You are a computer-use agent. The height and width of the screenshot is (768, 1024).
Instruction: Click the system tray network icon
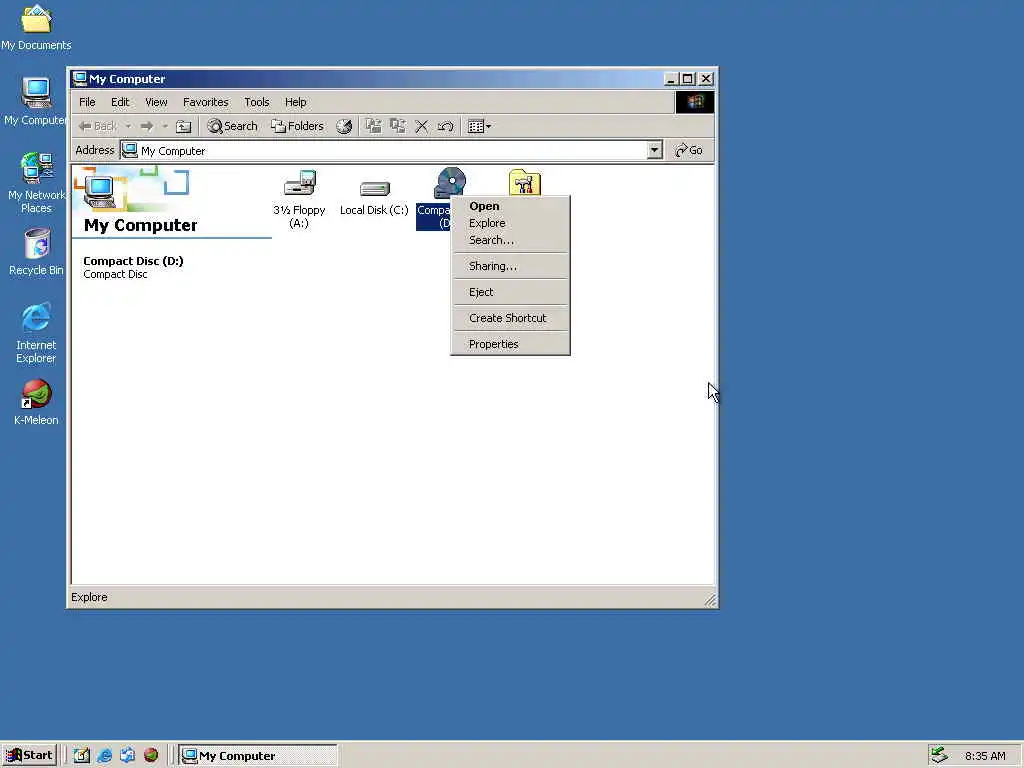[939, 755]
